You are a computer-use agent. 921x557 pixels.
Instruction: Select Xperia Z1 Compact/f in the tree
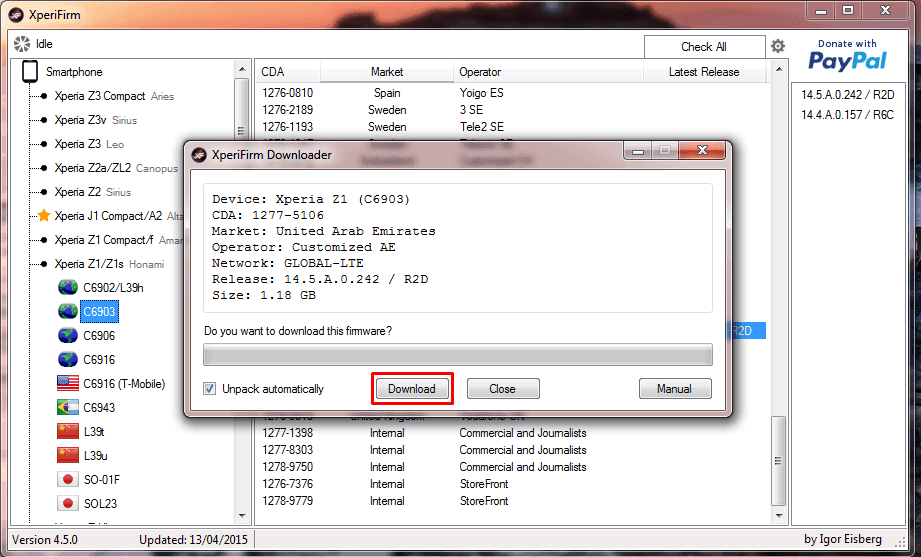coord(118,240)
